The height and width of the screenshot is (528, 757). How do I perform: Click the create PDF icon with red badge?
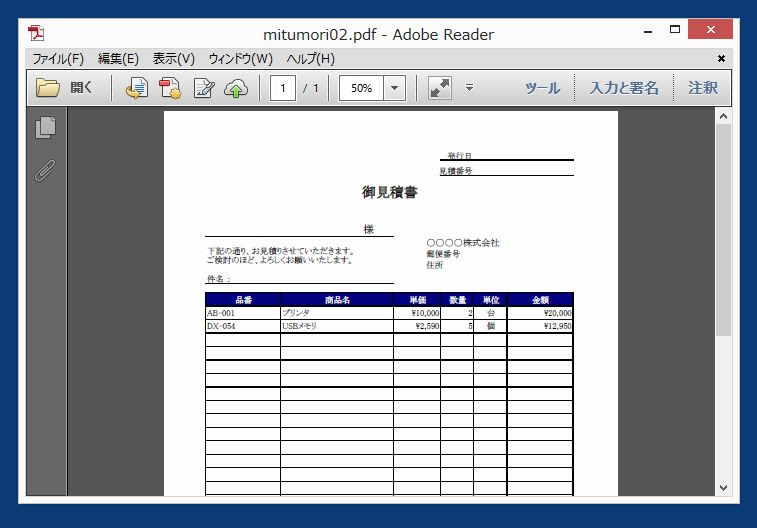pos(170,88)
